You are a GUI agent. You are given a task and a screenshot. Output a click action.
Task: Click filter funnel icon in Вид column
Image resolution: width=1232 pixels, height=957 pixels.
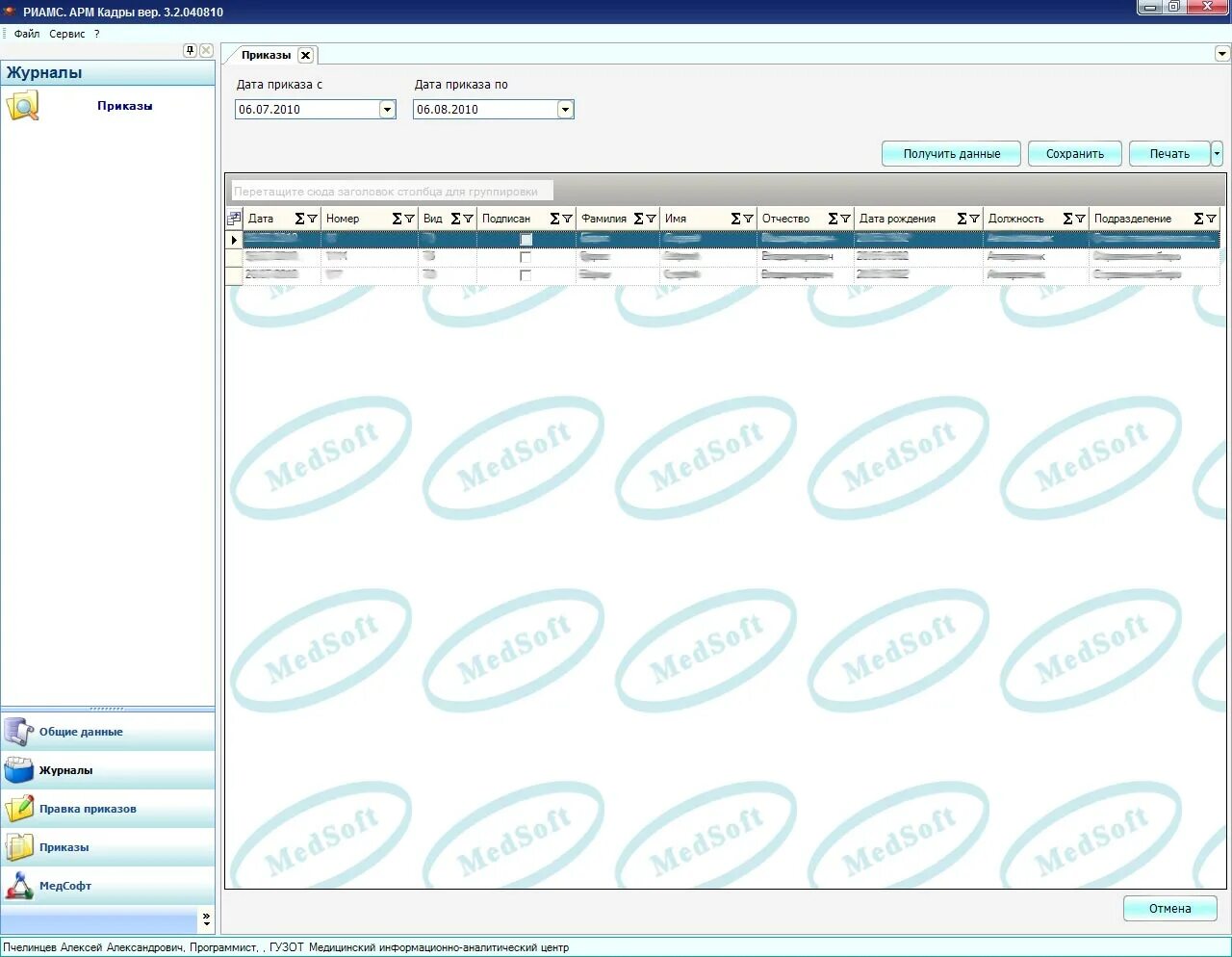pyautogui.click(x=468, y=219)
